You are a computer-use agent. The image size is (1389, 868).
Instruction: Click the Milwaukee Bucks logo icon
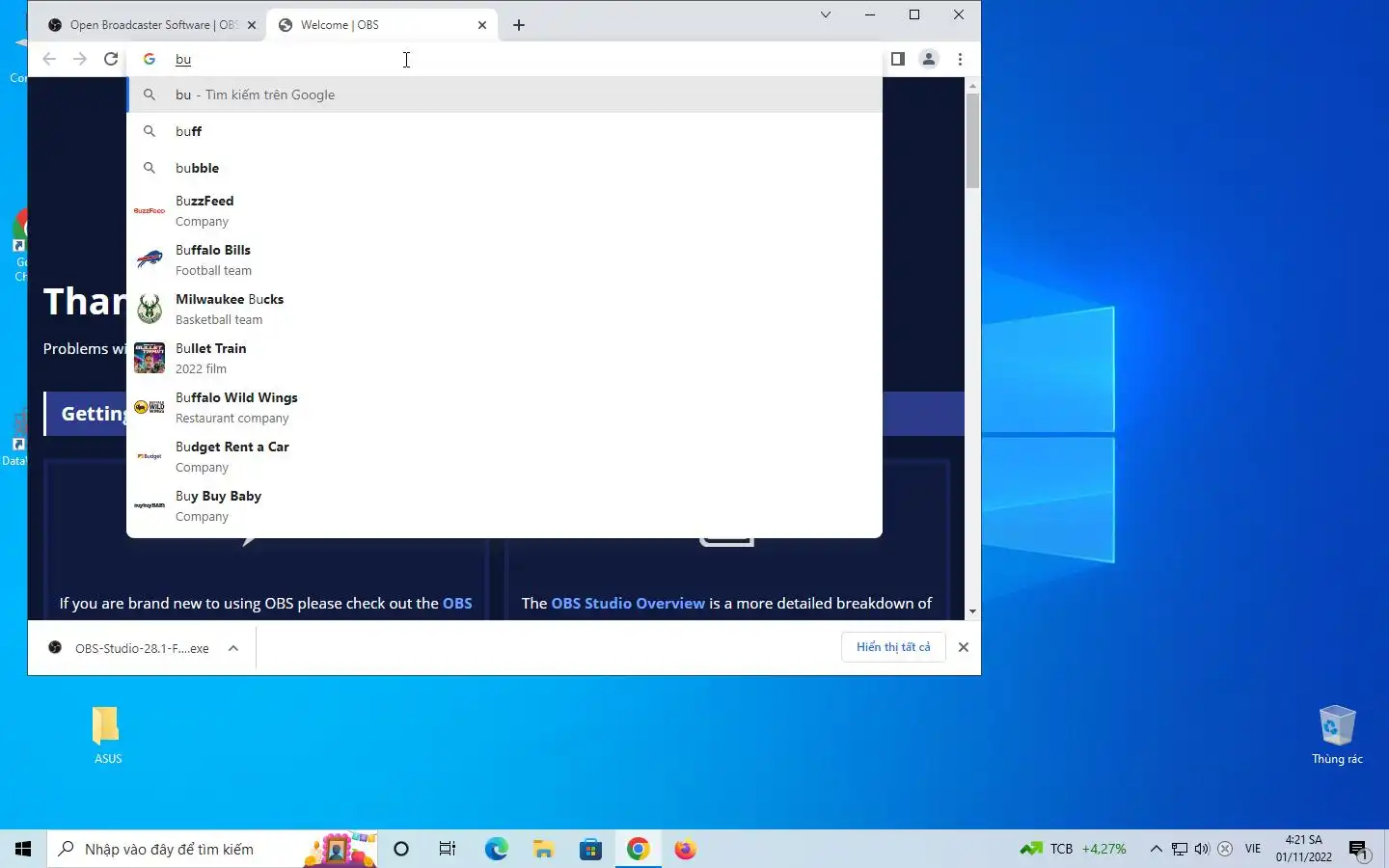pos(150,309)
